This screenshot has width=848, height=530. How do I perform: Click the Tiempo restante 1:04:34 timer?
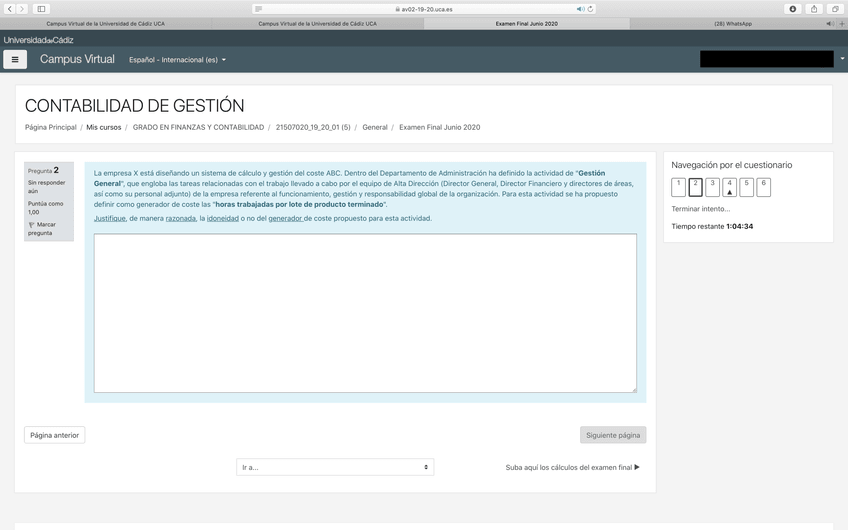tap(712, 227)
